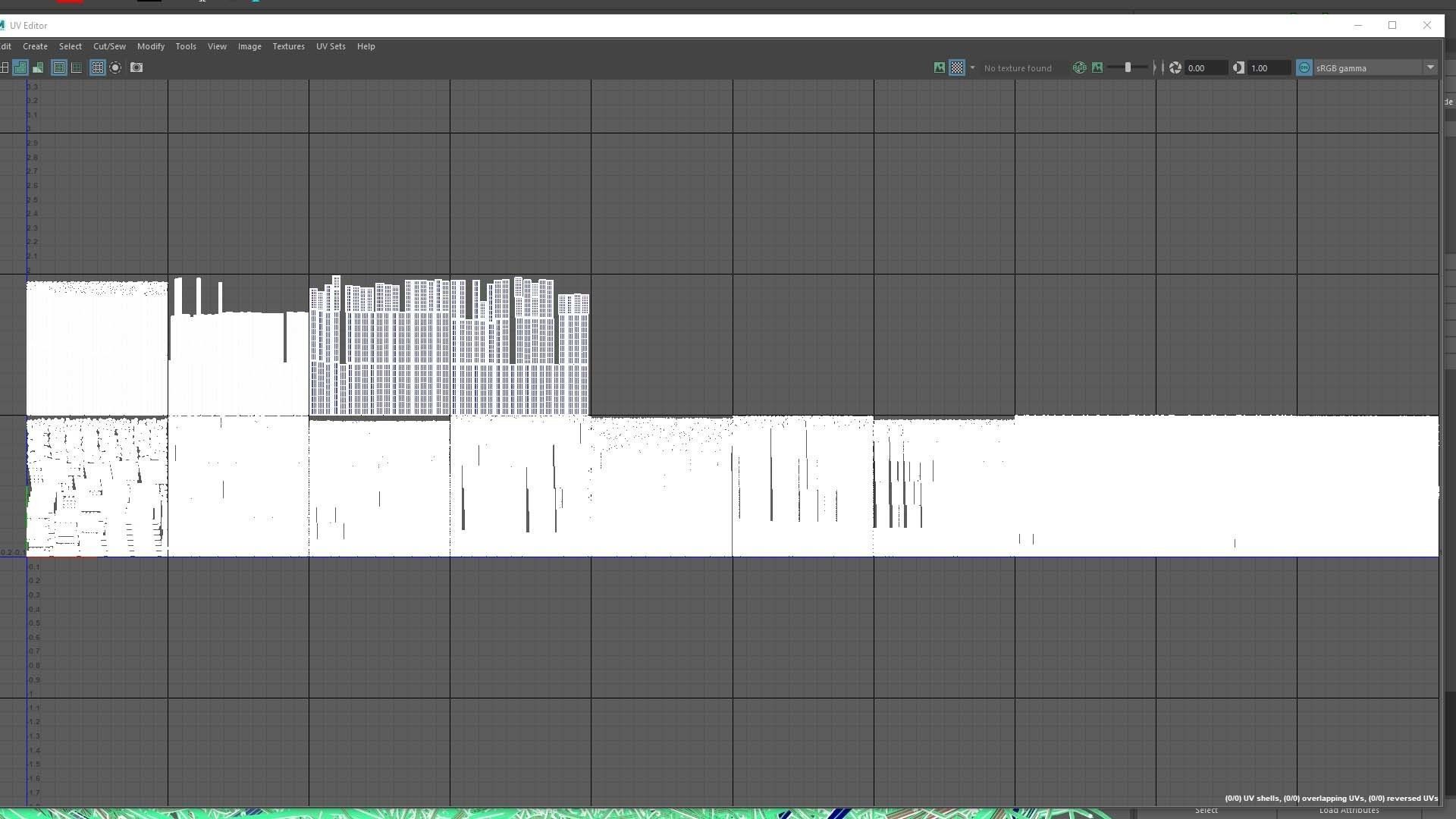Open the Modify menu
Screen dimensions: 1456x819
click(150, 46)
